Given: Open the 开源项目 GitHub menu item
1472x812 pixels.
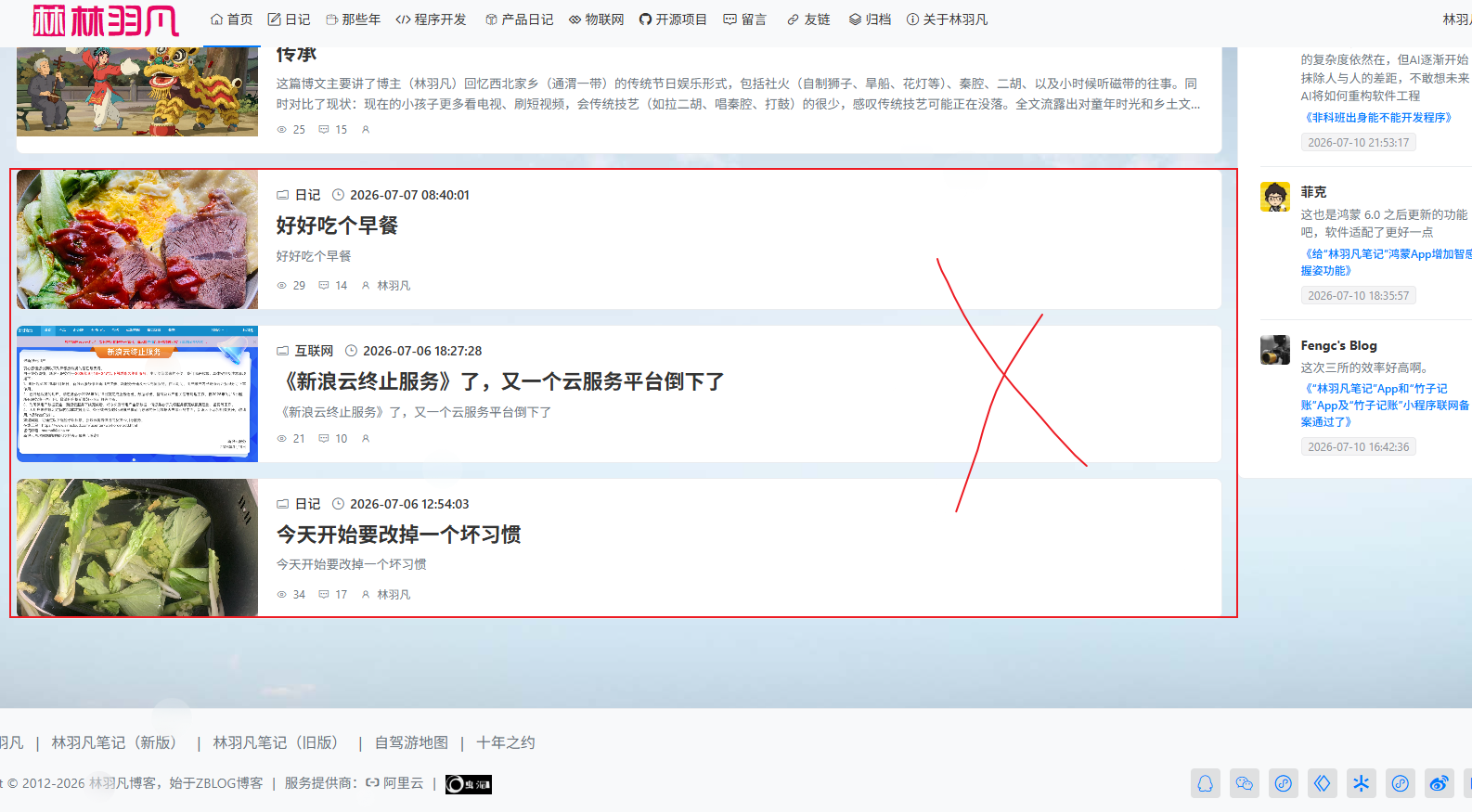Looking at the screenshot, I should 673,19.
